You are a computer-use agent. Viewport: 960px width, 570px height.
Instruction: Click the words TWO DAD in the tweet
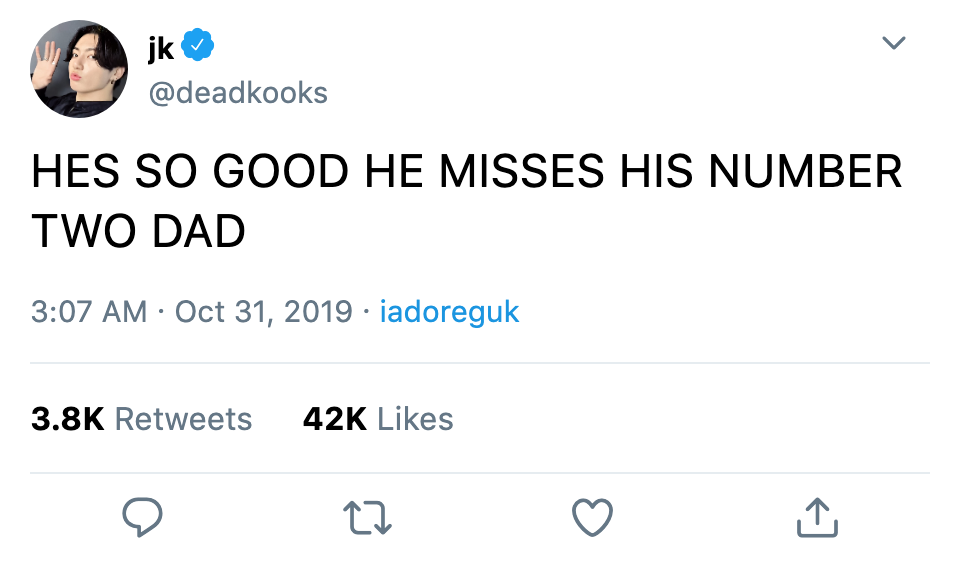(138, 231)
